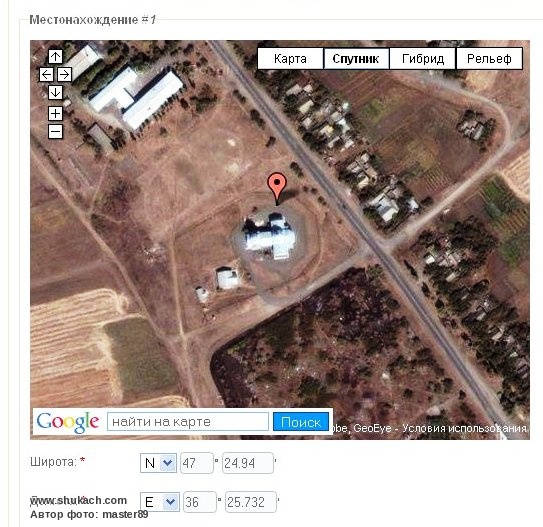Switch map to Карта view
The height and width of the screenshot is (527, 543).
click(290, 59)
